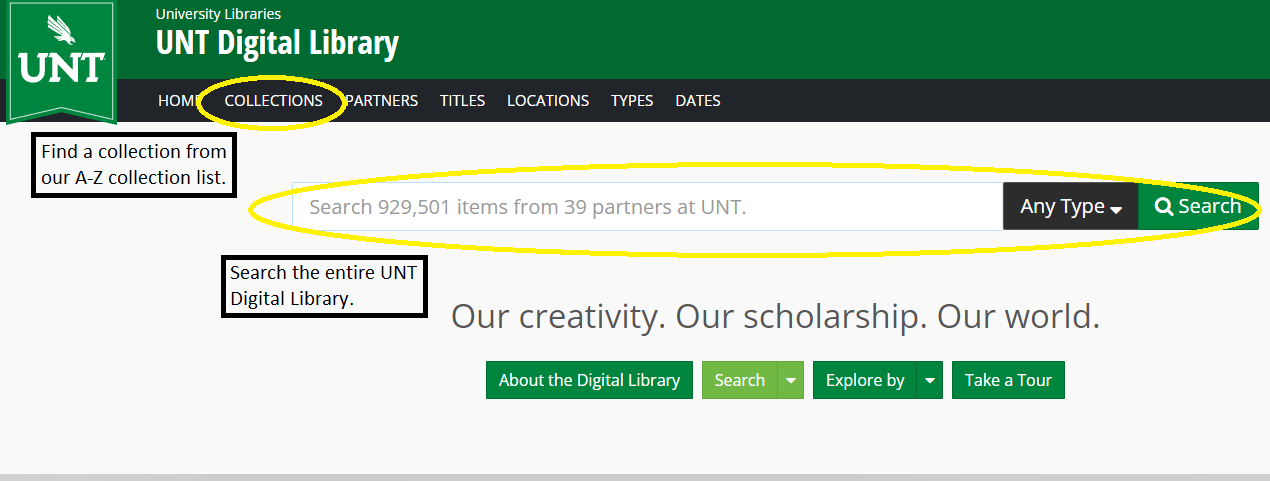Image resolution: width=1270 pixels, height=481 pixels.
Task: Open the TITLES navigation item
Action: pos(462,101)
